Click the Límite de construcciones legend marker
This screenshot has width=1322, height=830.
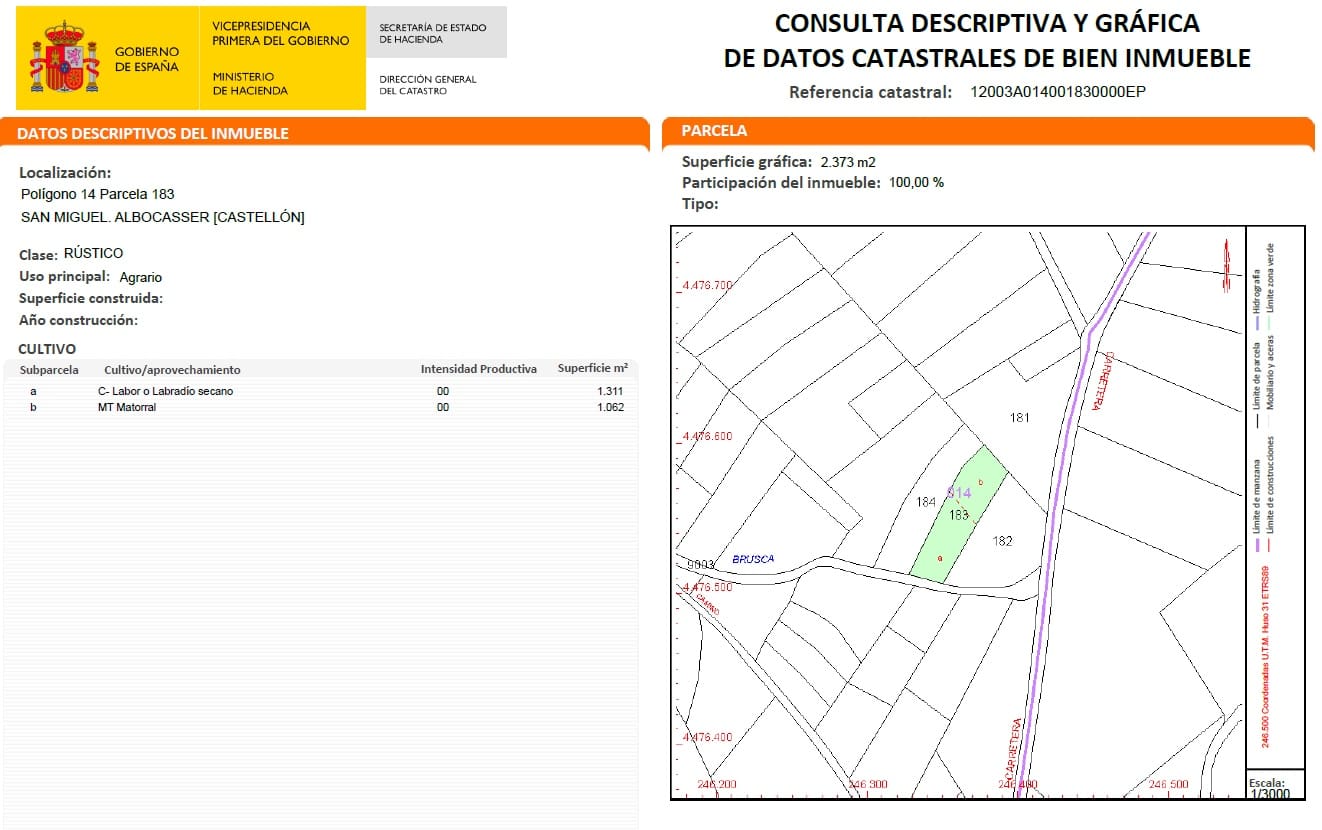[1268, 545]
